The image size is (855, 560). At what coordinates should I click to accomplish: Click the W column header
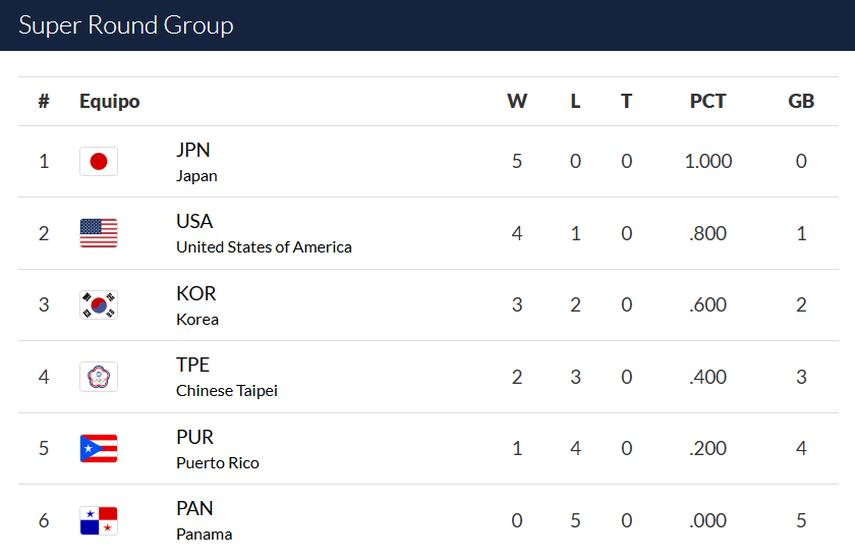point(517,101)
